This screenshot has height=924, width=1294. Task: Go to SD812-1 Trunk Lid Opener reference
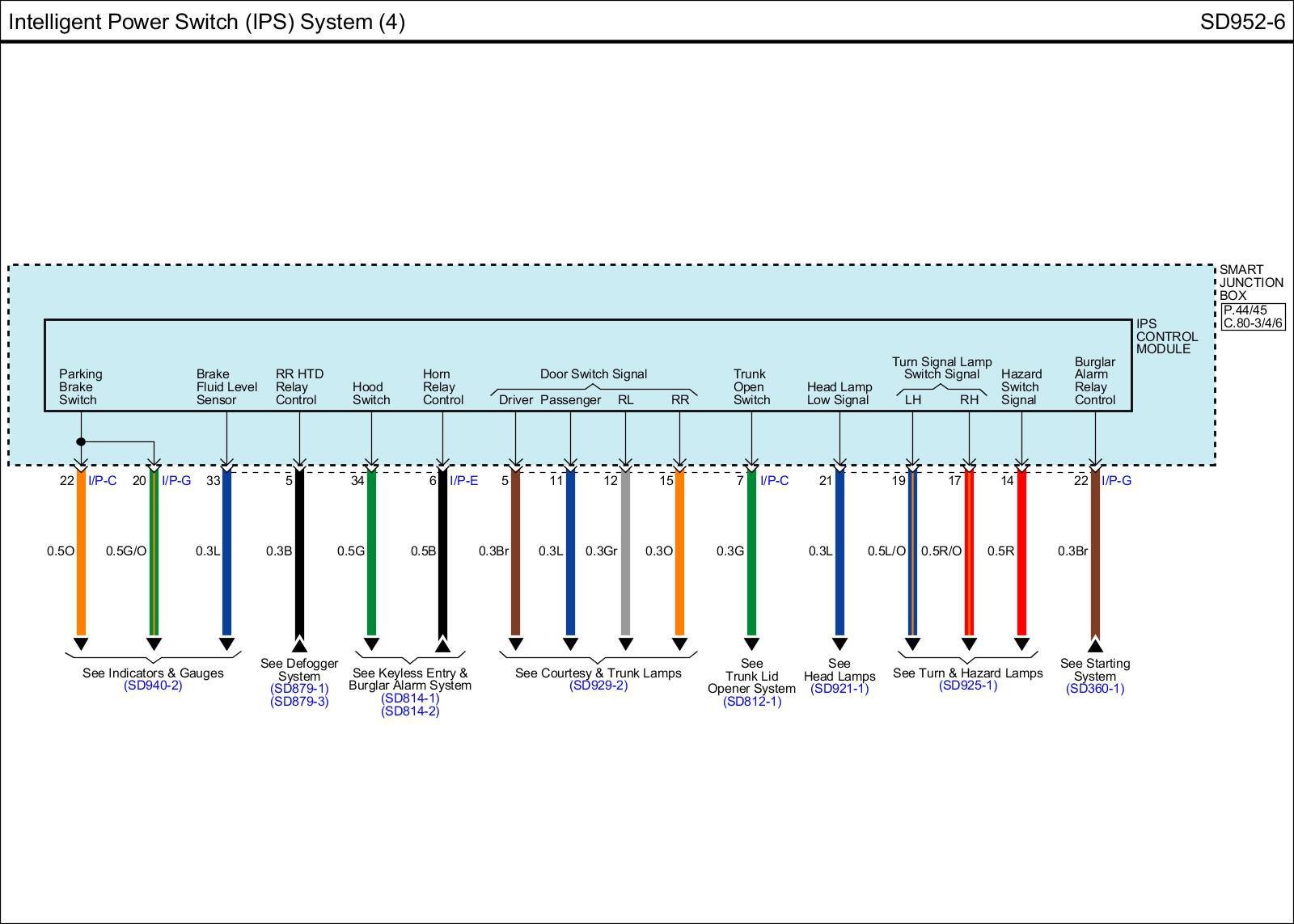coord(752,702)
